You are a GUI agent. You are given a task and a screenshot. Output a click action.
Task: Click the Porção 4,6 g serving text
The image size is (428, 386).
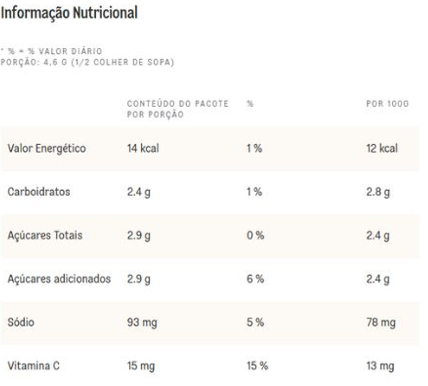pyautogui.click(x=87, y=62)
